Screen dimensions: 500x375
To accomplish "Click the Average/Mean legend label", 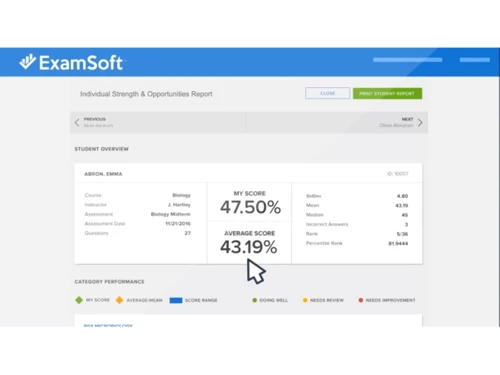I will coord(144,300).
